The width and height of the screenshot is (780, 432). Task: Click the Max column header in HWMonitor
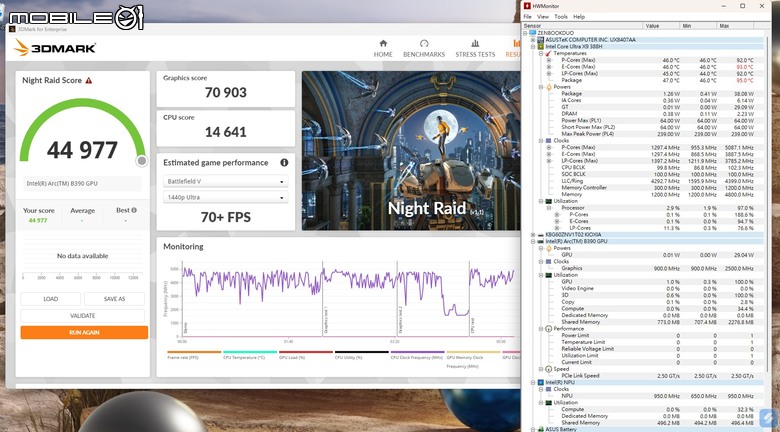(735, 25)
